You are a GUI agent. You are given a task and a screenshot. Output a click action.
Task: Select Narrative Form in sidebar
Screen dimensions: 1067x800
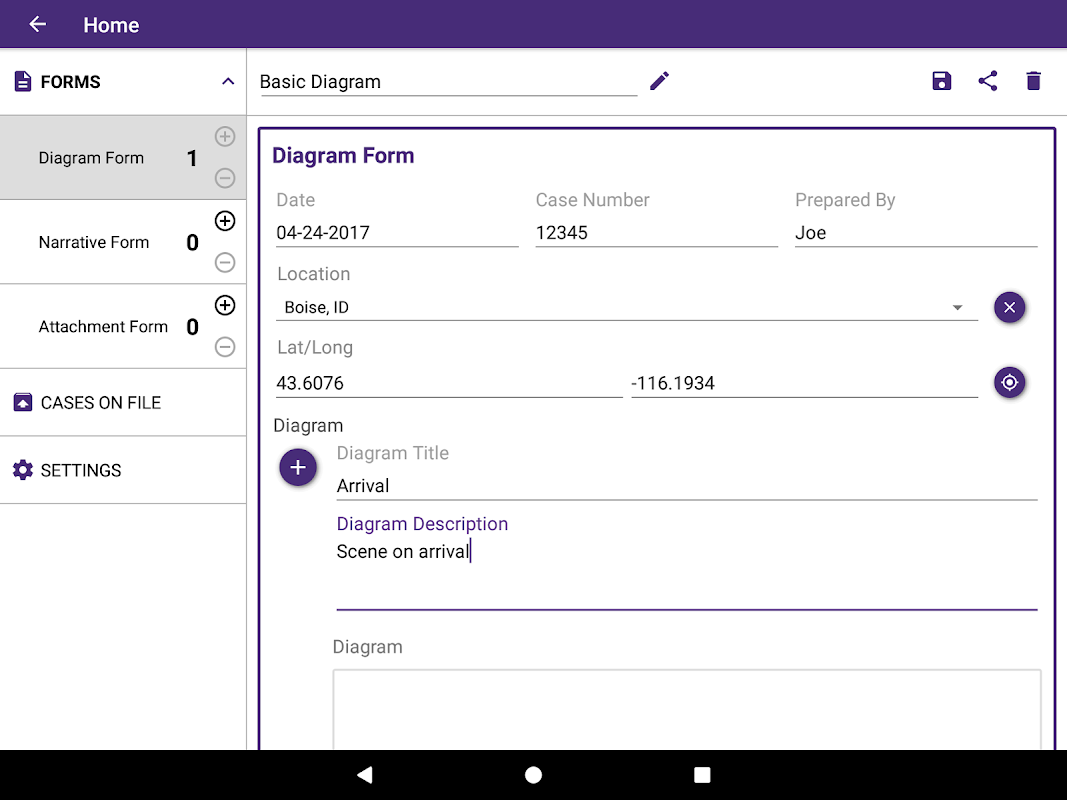click(94, 242)
